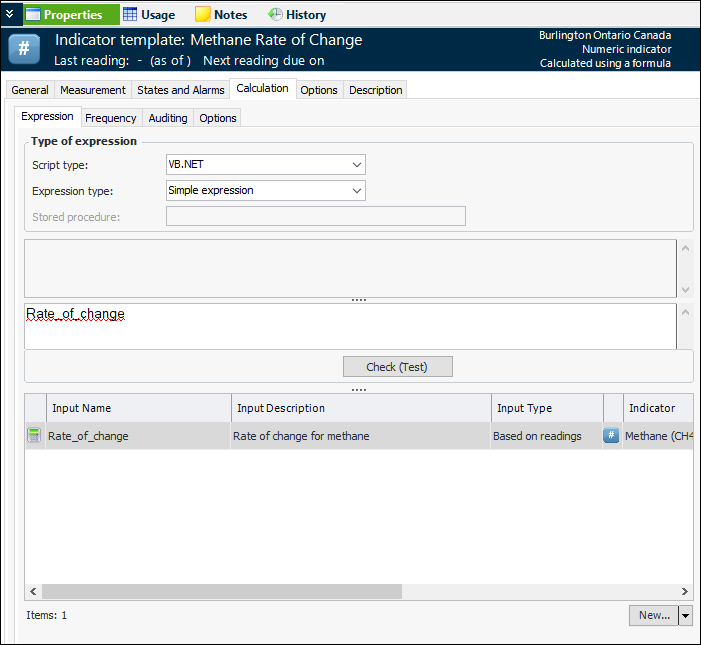
Task: Open the Auditing sub-tab
Action: (168, 118)
